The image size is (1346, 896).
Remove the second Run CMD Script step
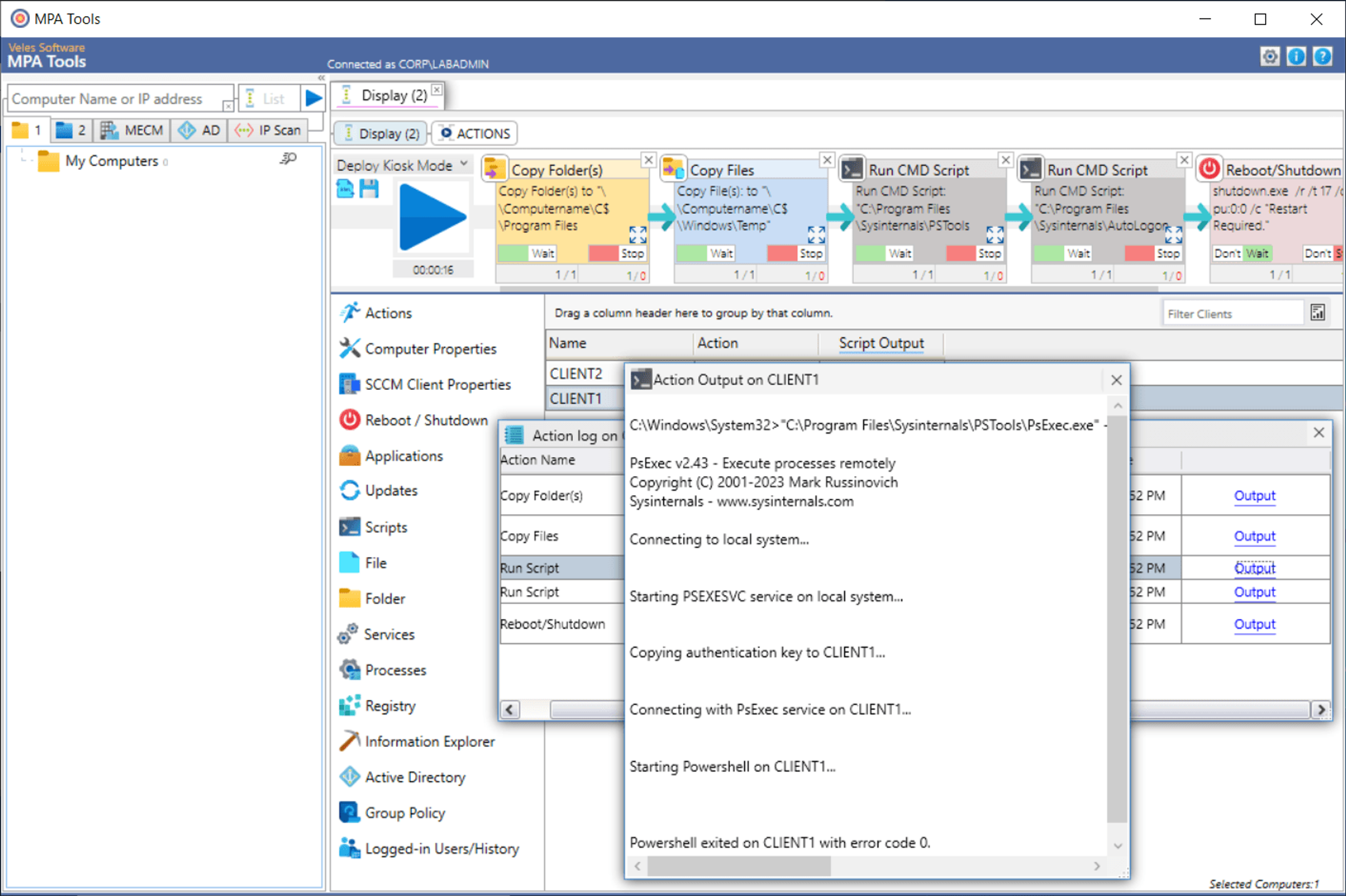1184,160
